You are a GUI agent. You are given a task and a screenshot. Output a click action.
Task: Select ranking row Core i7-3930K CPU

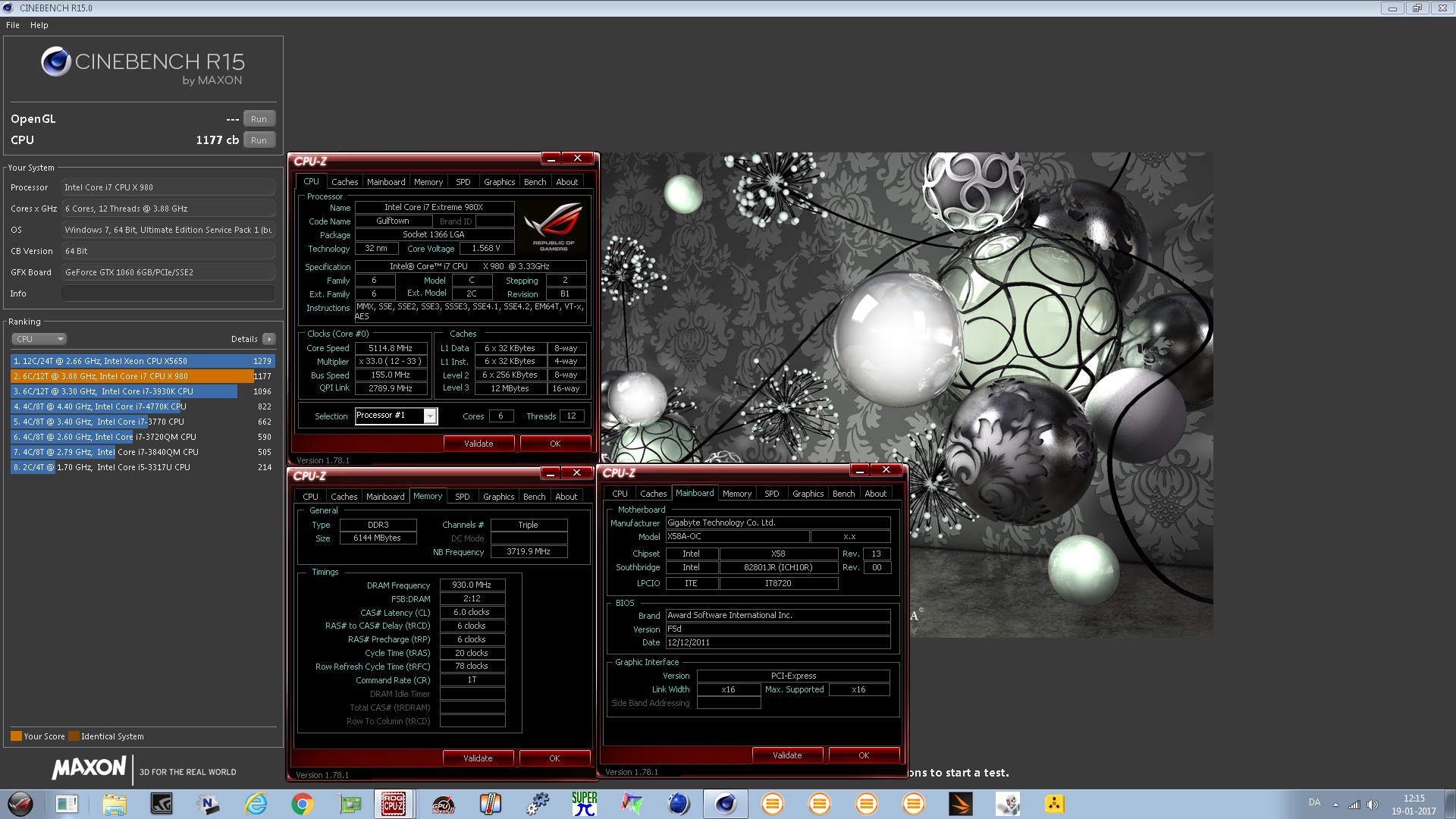(x=143, y=391)
